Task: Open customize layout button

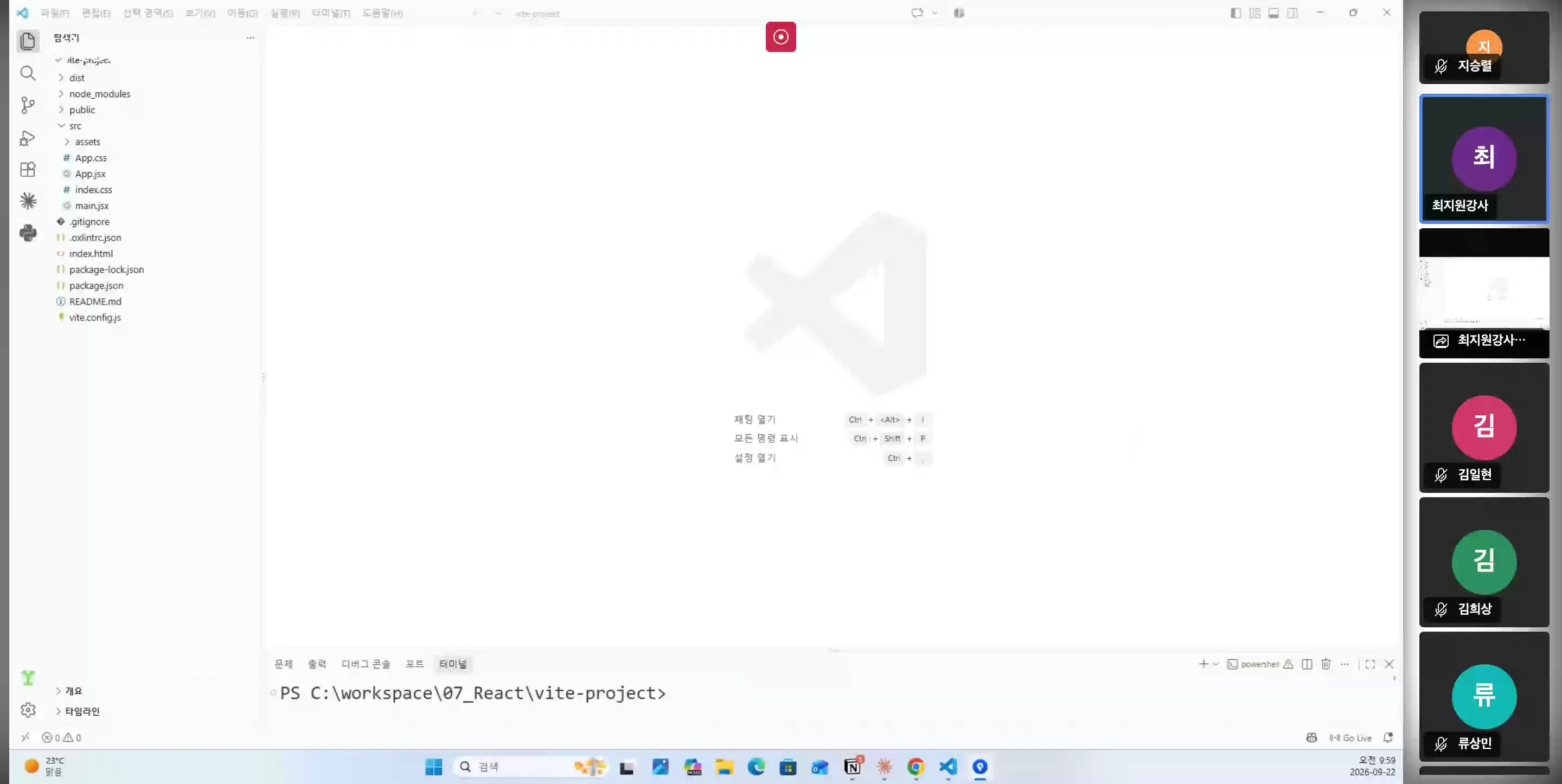Action: point(1254,12)
